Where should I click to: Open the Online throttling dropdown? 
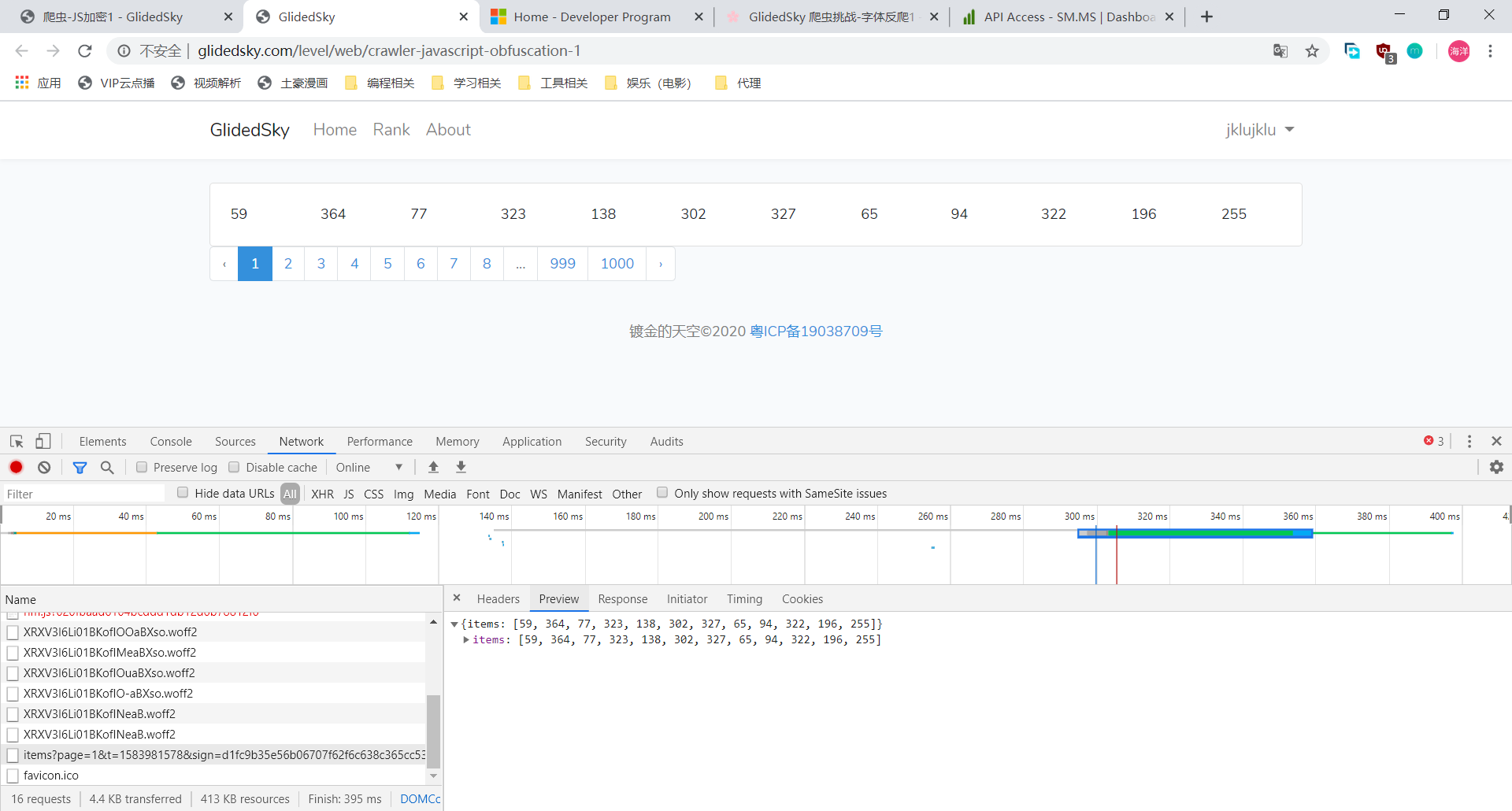click(x=369, y=467)
